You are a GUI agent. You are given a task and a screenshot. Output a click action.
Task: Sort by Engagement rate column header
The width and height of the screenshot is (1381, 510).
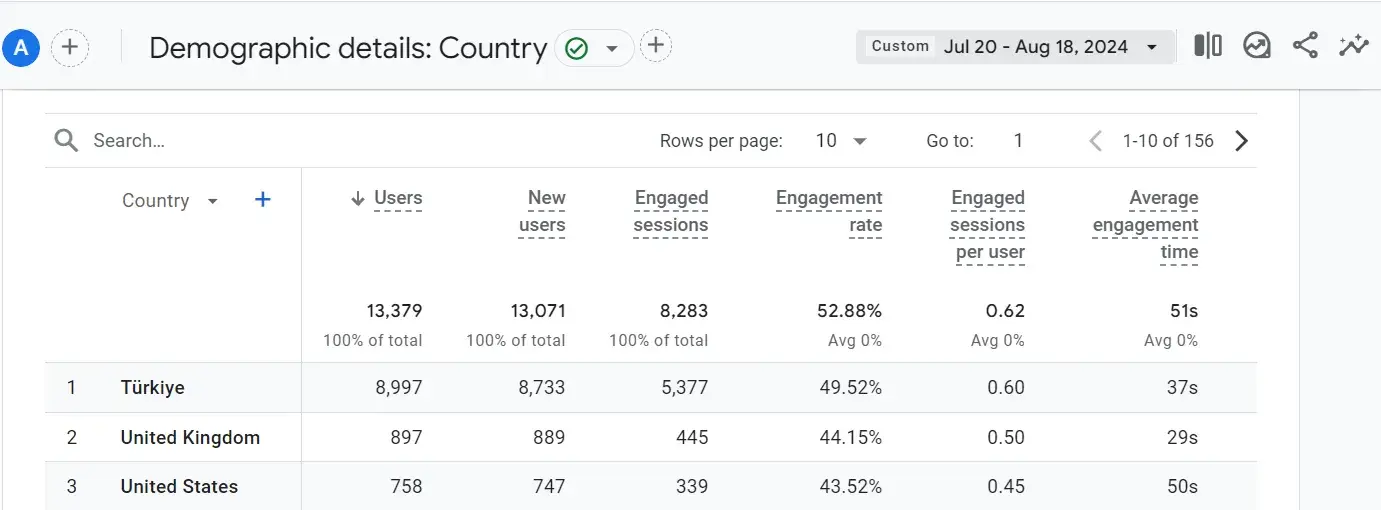point(829,212)
